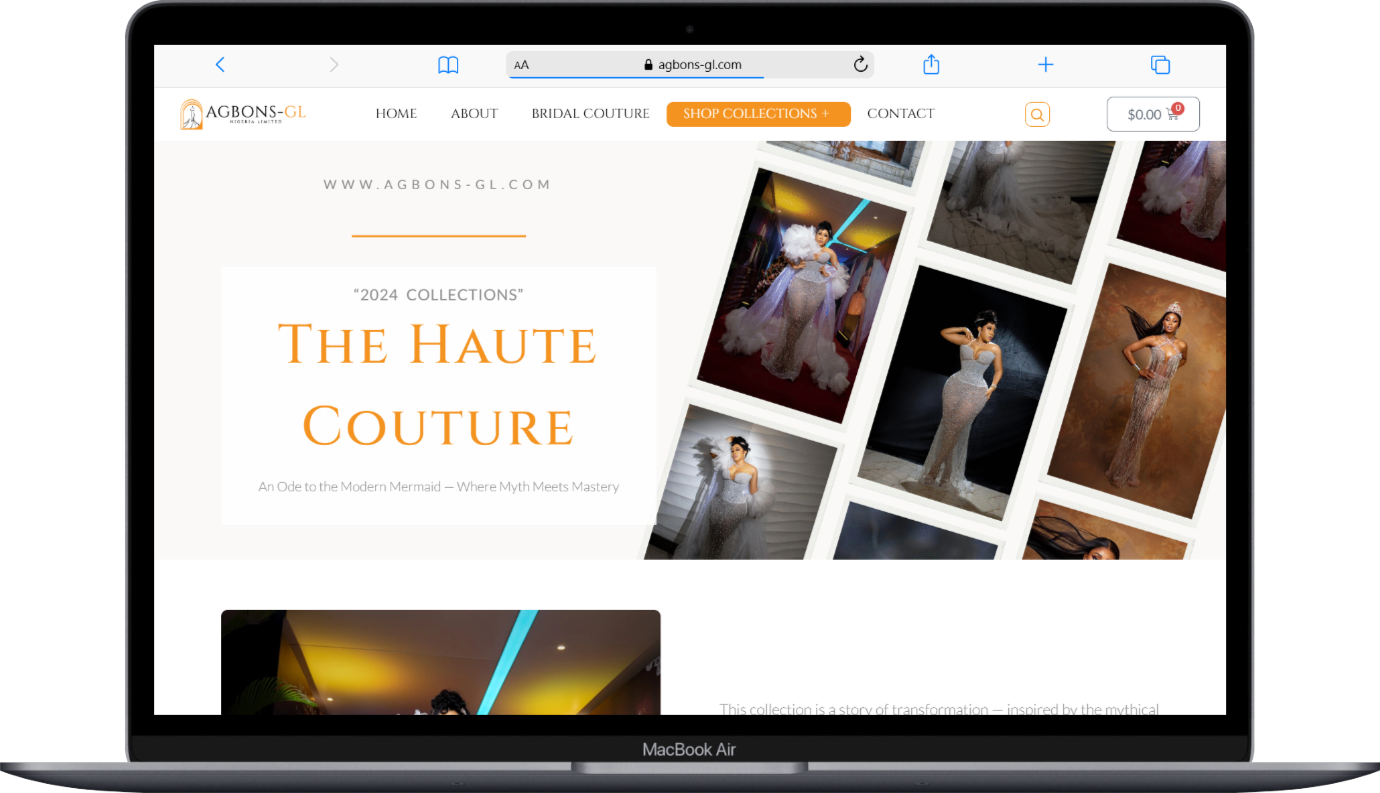This screenshot has height=793, width=1380.
Task: Tap the AA reader text size control
Action: pos(521,65)
